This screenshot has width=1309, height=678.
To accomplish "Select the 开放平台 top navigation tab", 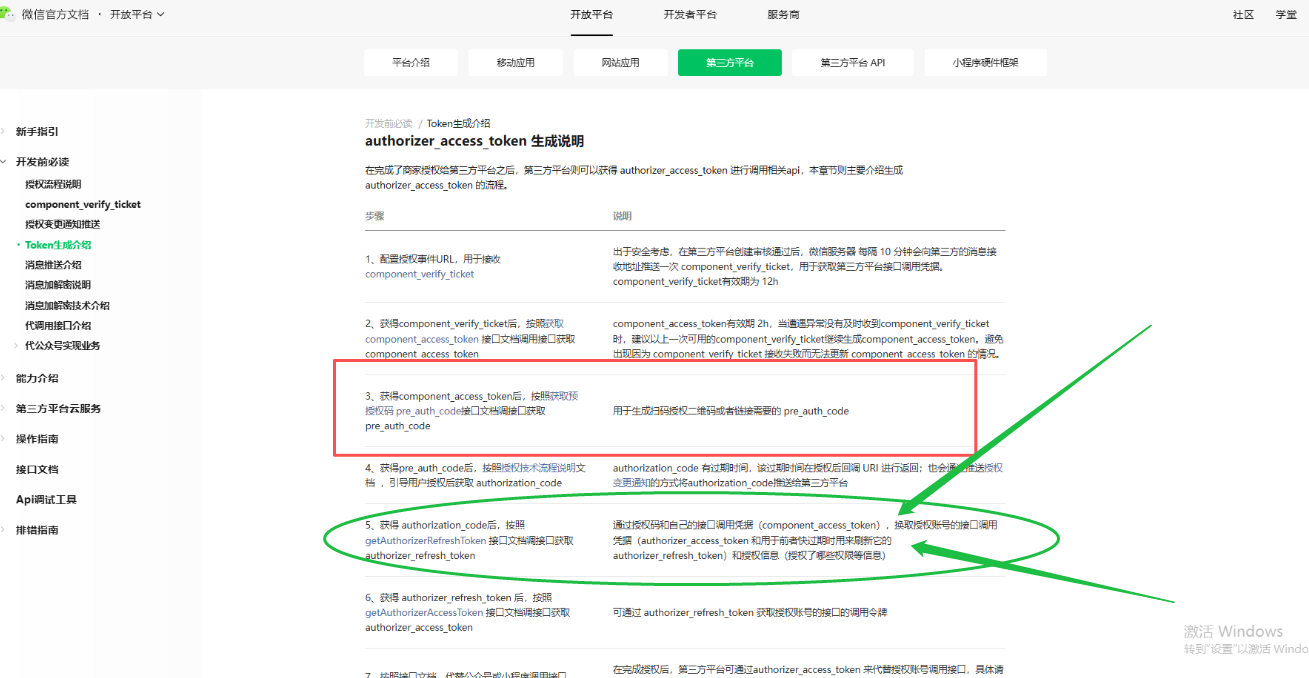I will (591, 15).
